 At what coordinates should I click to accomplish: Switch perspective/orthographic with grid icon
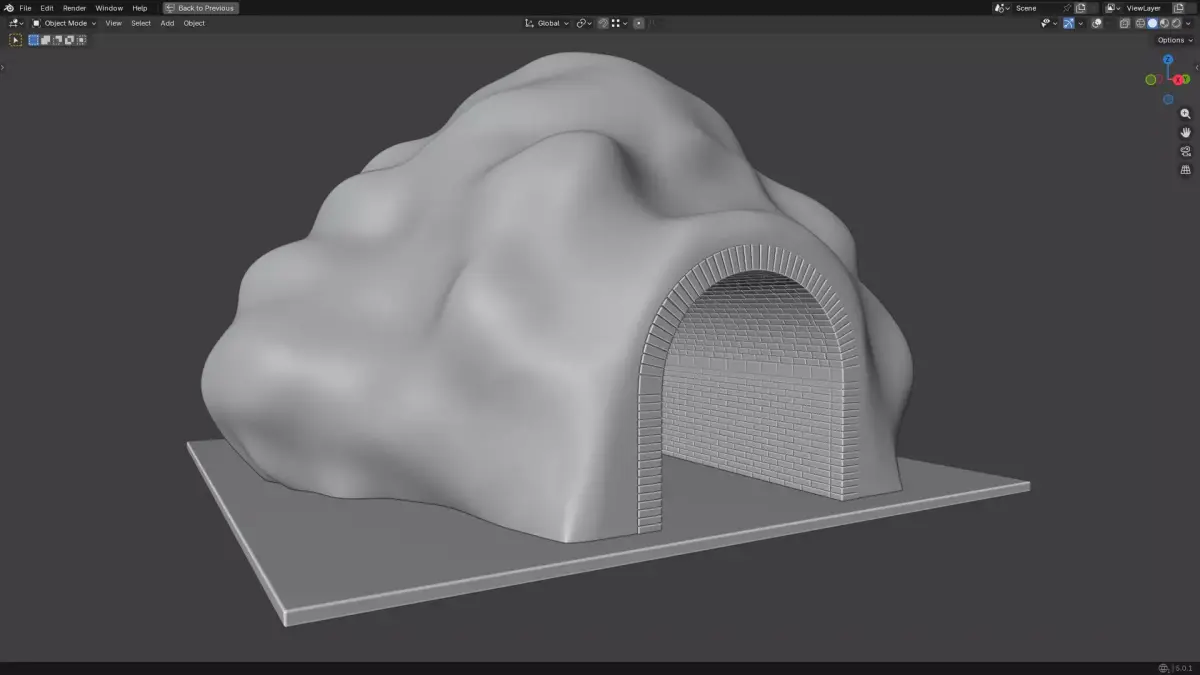[x=1186, y=170]
